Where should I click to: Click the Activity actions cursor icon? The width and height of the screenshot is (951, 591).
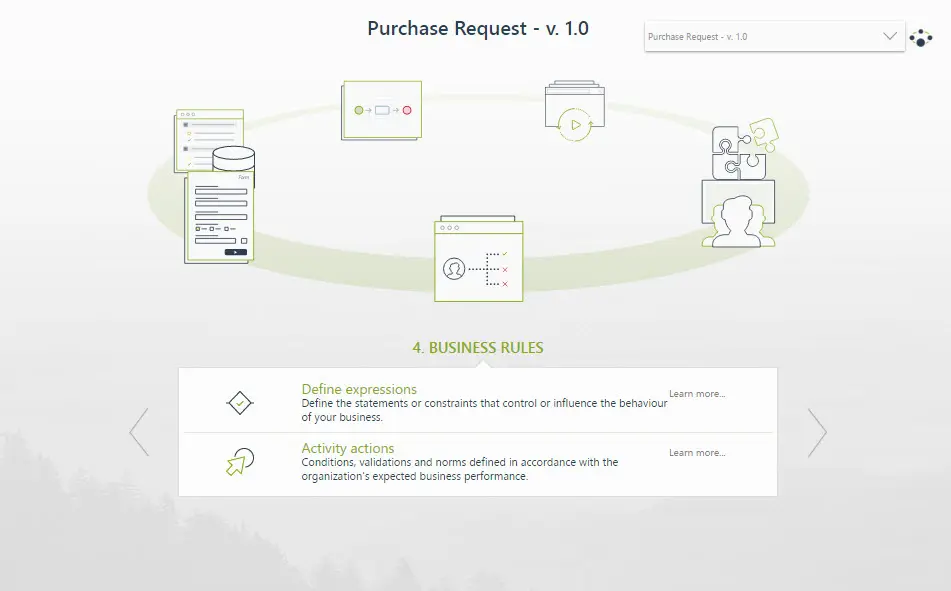(x=240, y=462)
